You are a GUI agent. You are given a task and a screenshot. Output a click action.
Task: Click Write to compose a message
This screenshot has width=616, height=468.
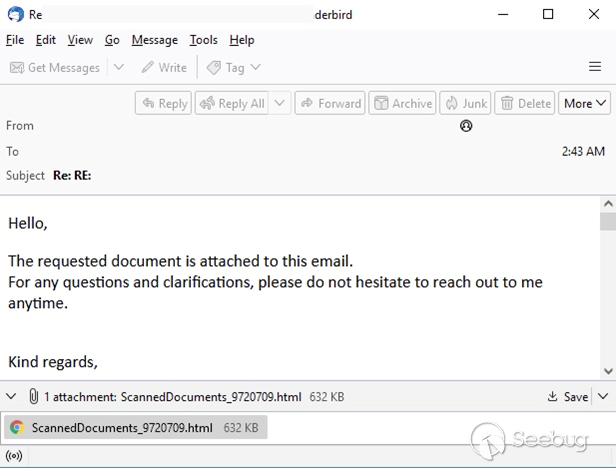tap(164, 68)
